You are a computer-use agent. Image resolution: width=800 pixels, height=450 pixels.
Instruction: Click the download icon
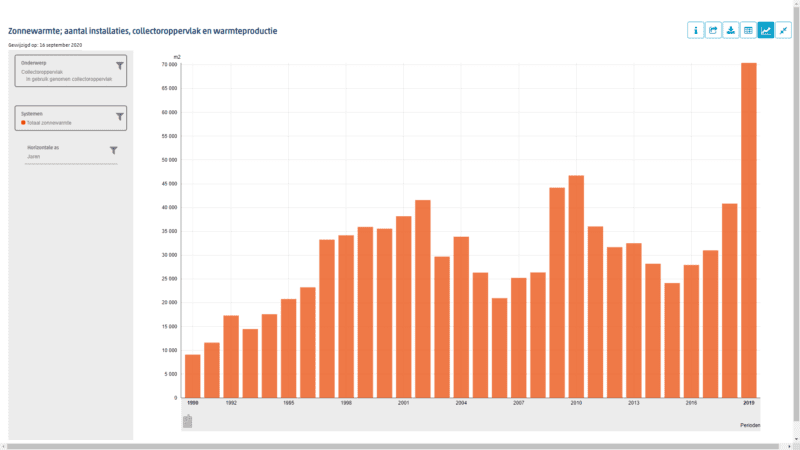(x=731, y=30)
